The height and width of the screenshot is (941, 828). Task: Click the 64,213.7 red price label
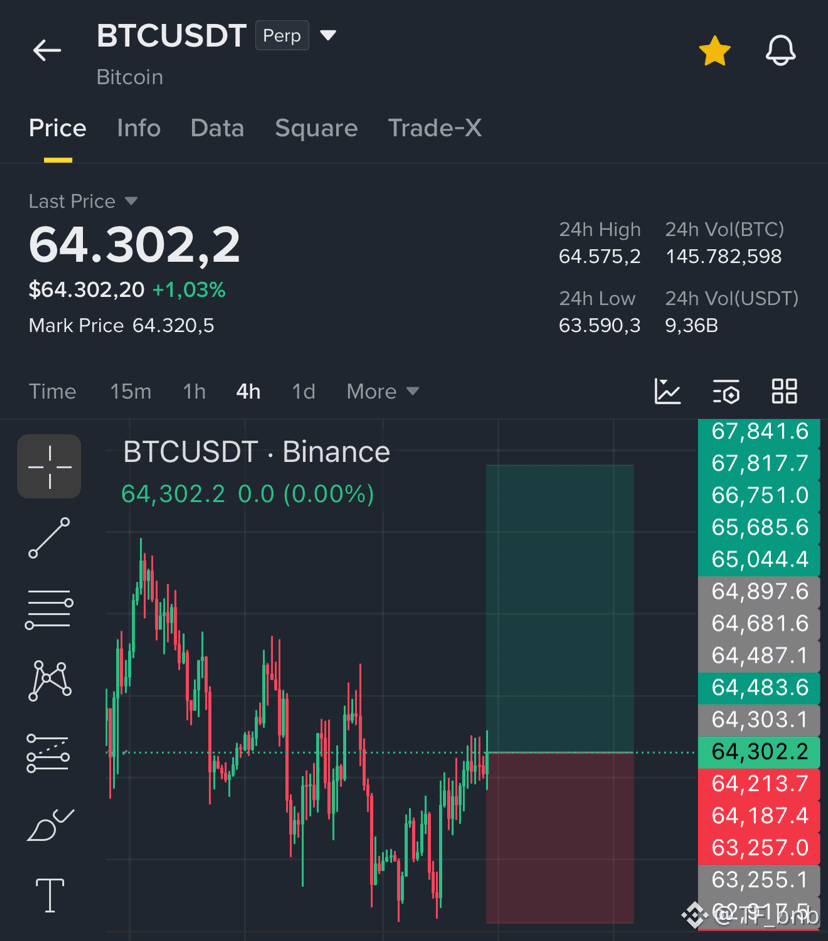(759, 784)
